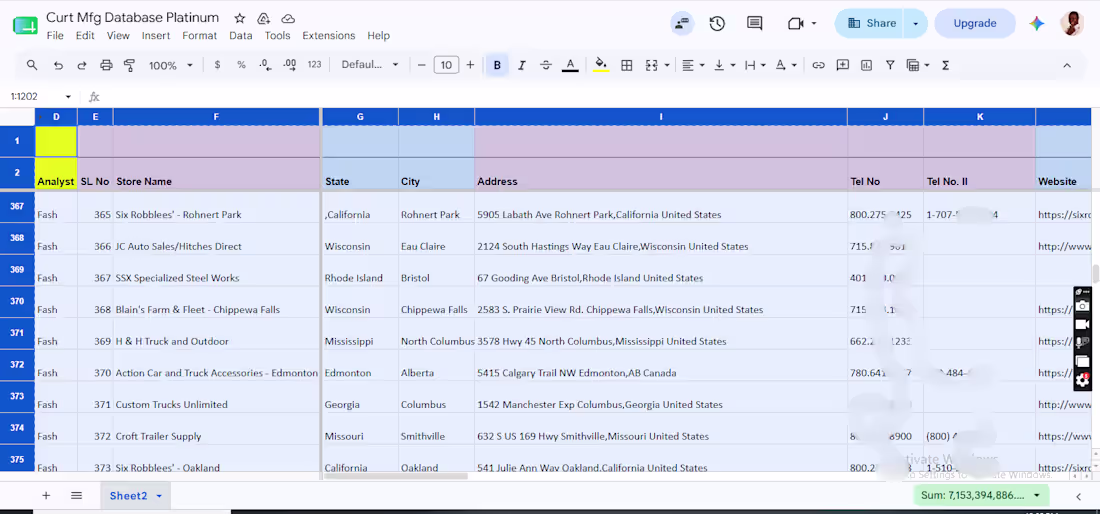
Task: Open the Share options dropdown arrow
Action: [x=915, y=23]
